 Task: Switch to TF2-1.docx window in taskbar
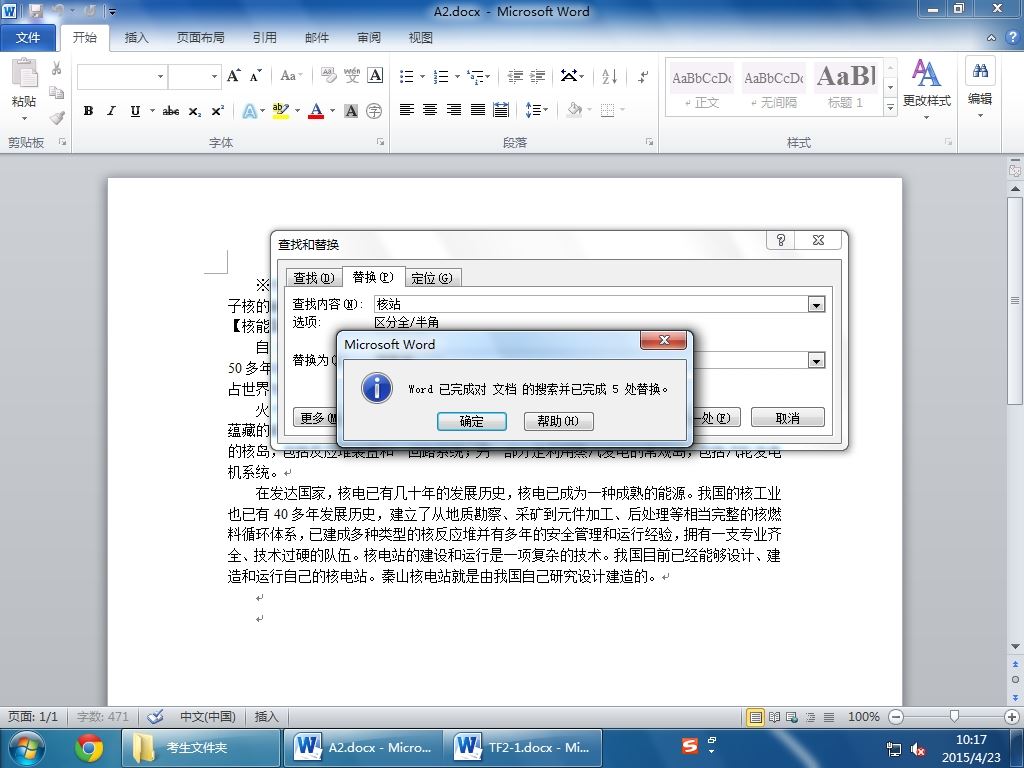(522, 748)
